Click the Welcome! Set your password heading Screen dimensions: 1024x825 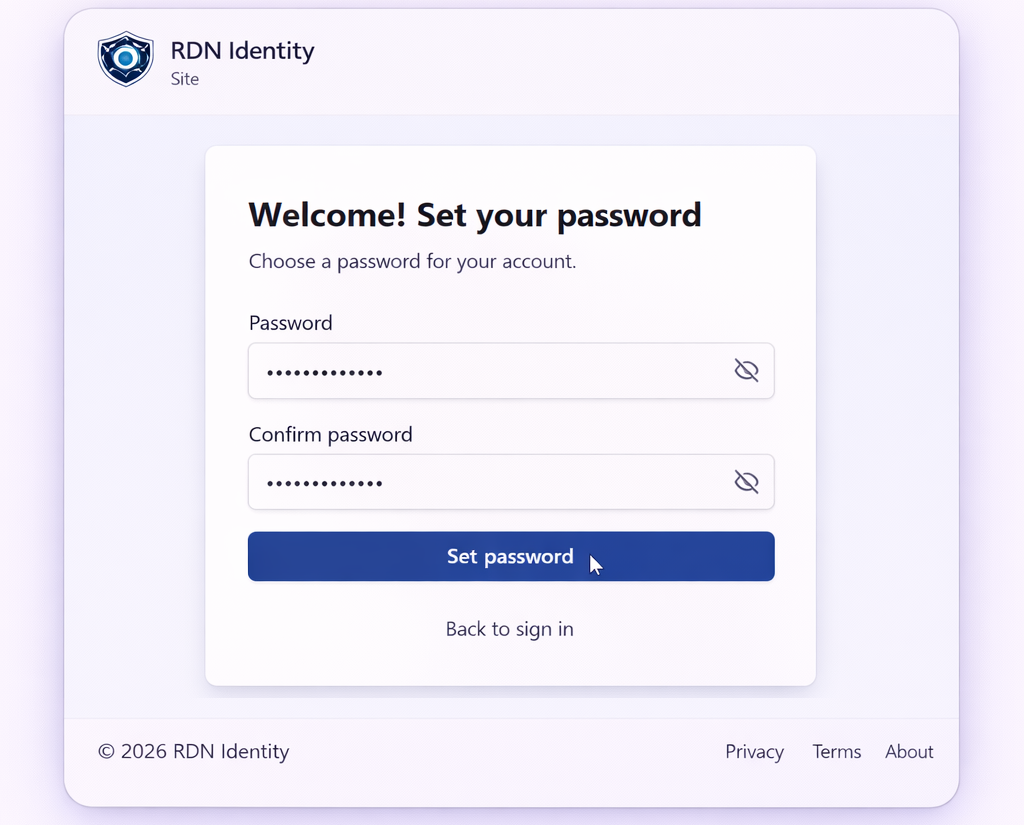point(474,215)
